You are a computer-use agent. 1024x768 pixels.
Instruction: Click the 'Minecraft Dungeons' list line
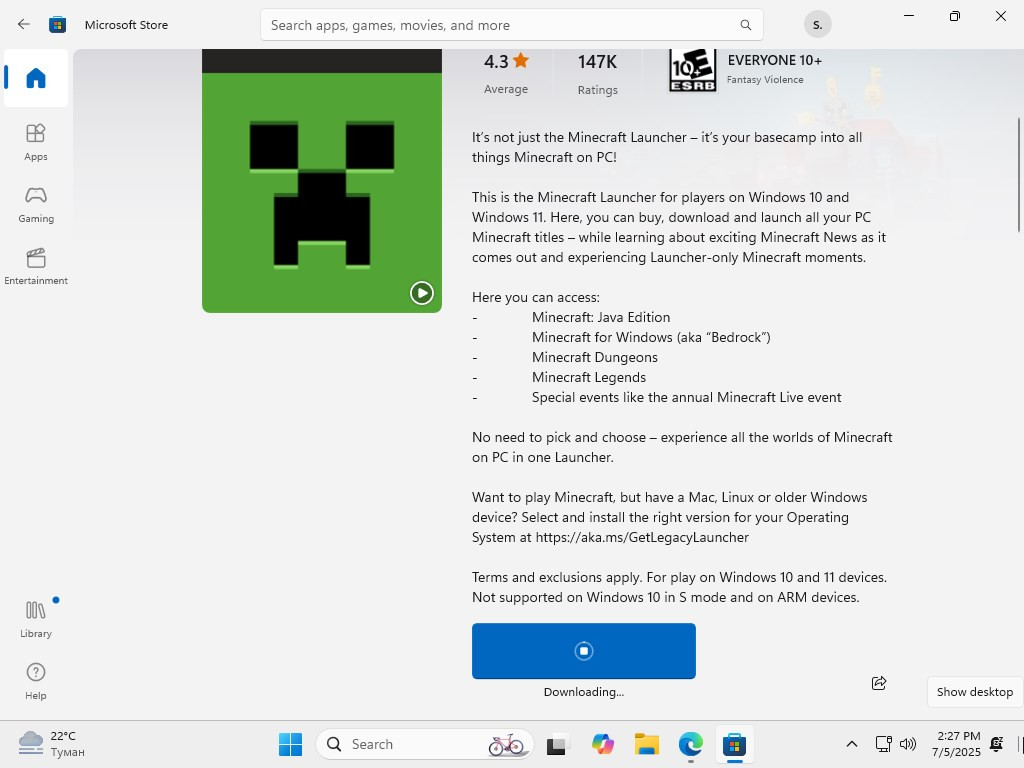(594, 357)
